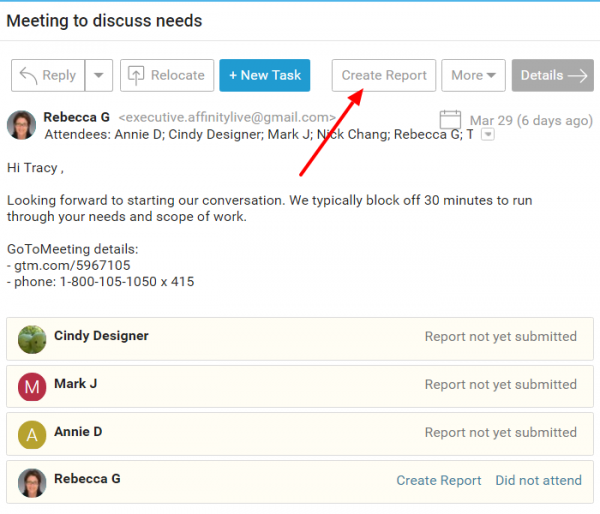The image size is (600, 514).
Task: Click Rebecca G's avatar in attendee list
Action: pyautogui.click(x=33, y=482)
